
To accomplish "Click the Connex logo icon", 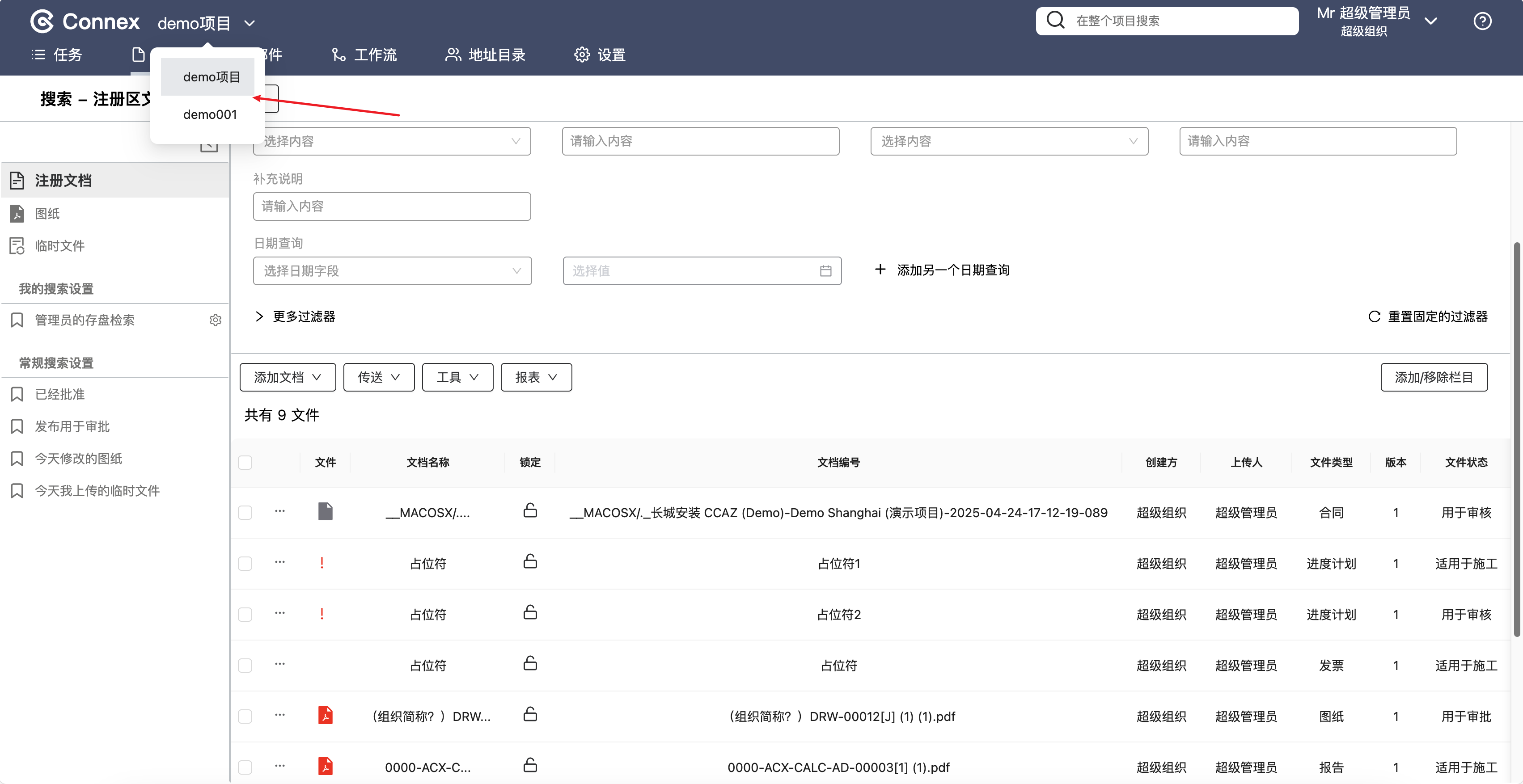I will [42, 21].
